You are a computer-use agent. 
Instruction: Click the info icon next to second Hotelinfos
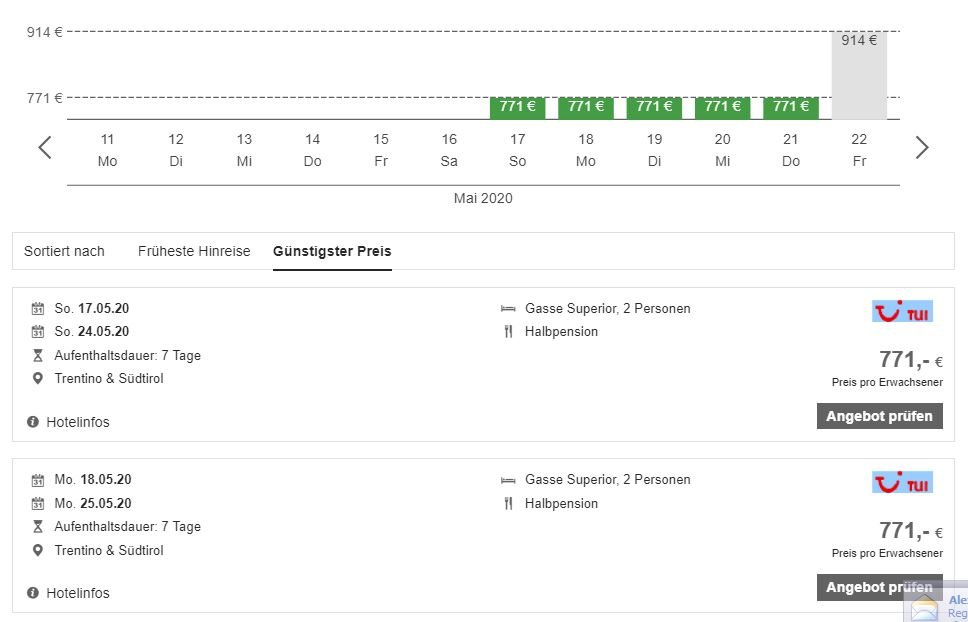[x=33, y=593]
